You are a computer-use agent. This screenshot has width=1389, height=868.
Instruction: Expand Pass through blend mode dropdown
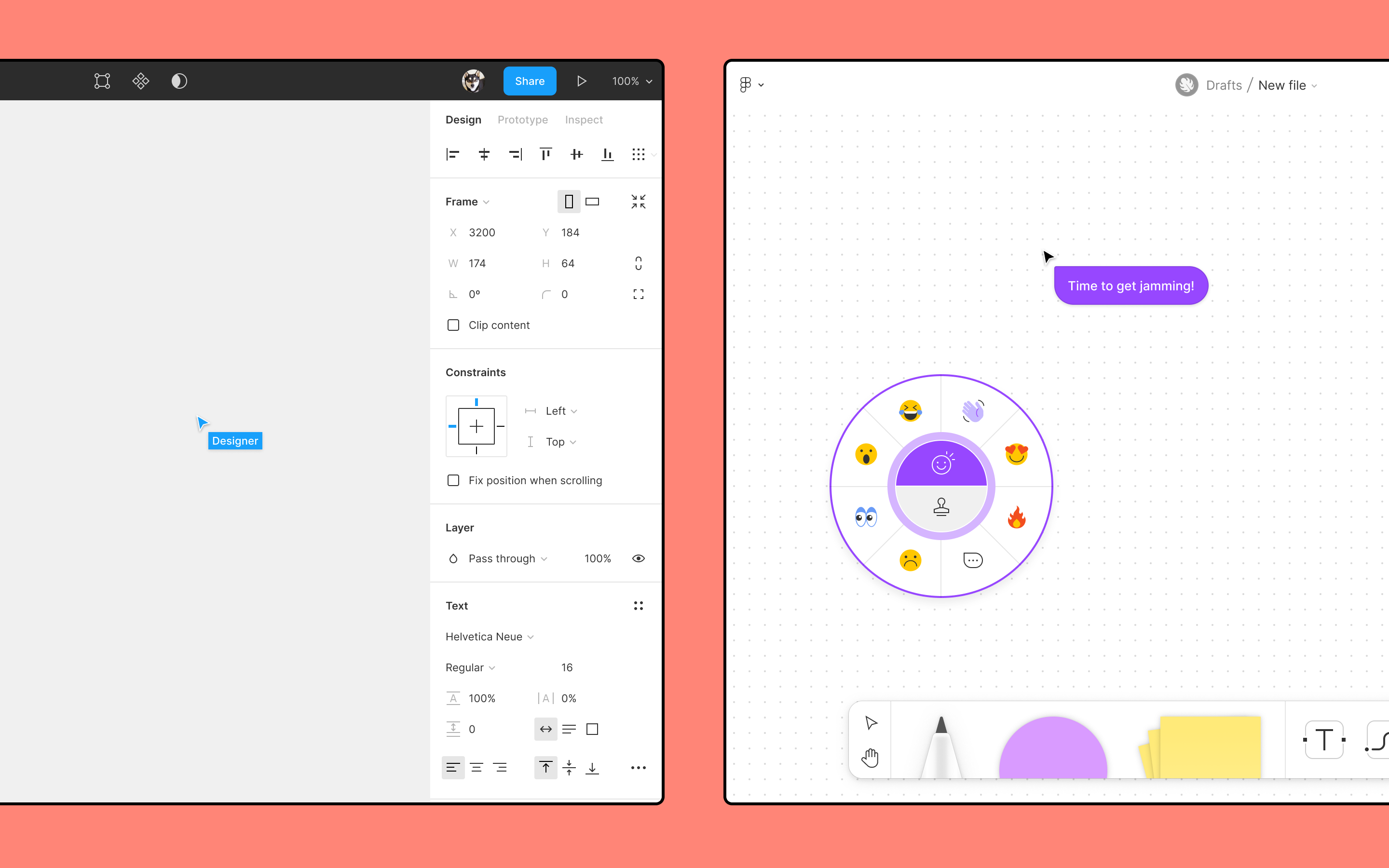click(545, 558)
